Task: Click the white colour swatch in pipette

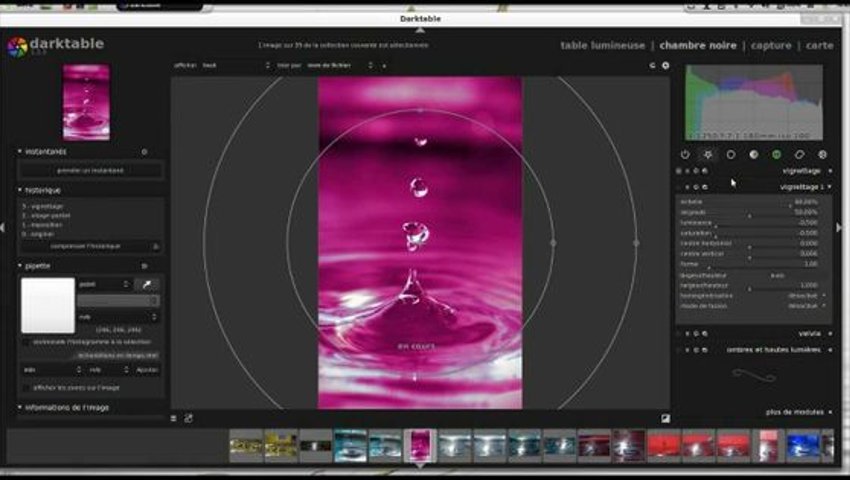Action: point(48,305)
